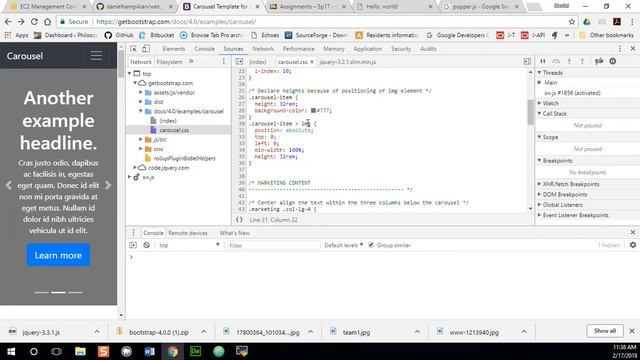The height and width of the screenshot is (360, 640).
Task: Expand the dist folder
Action: [141, 102]
